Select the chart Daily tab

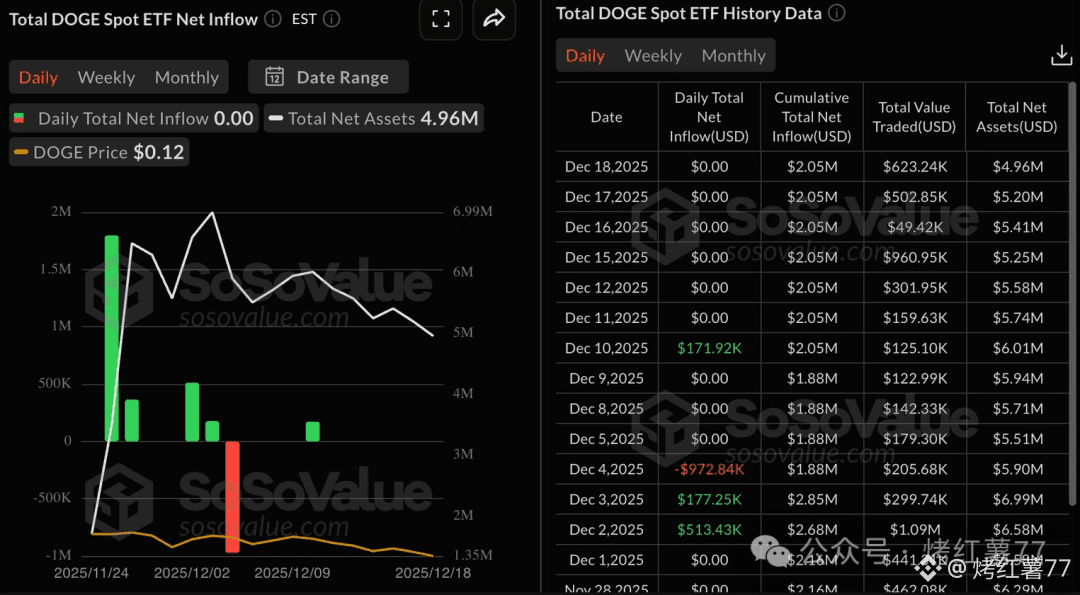tap(39, 77)
